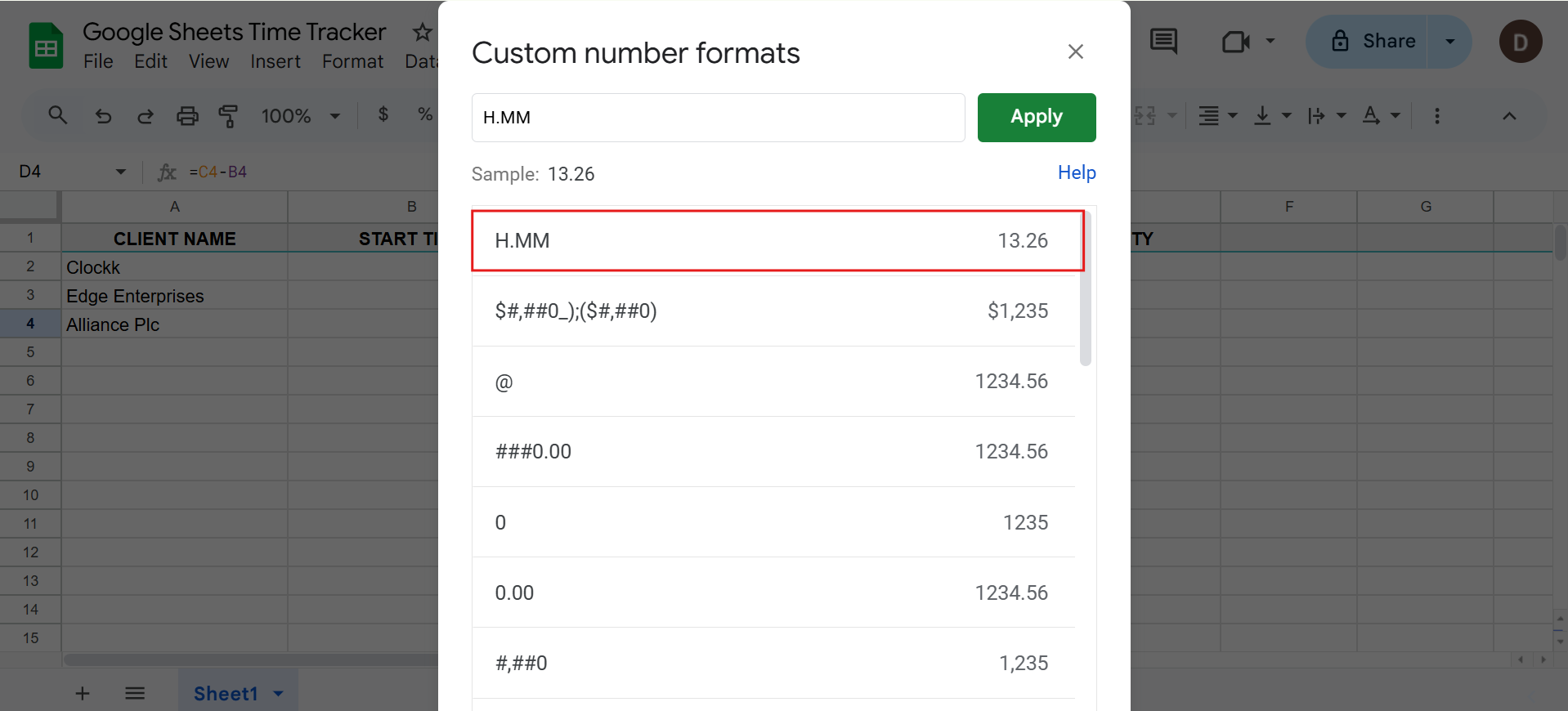Select column G header

[1426, 207]
